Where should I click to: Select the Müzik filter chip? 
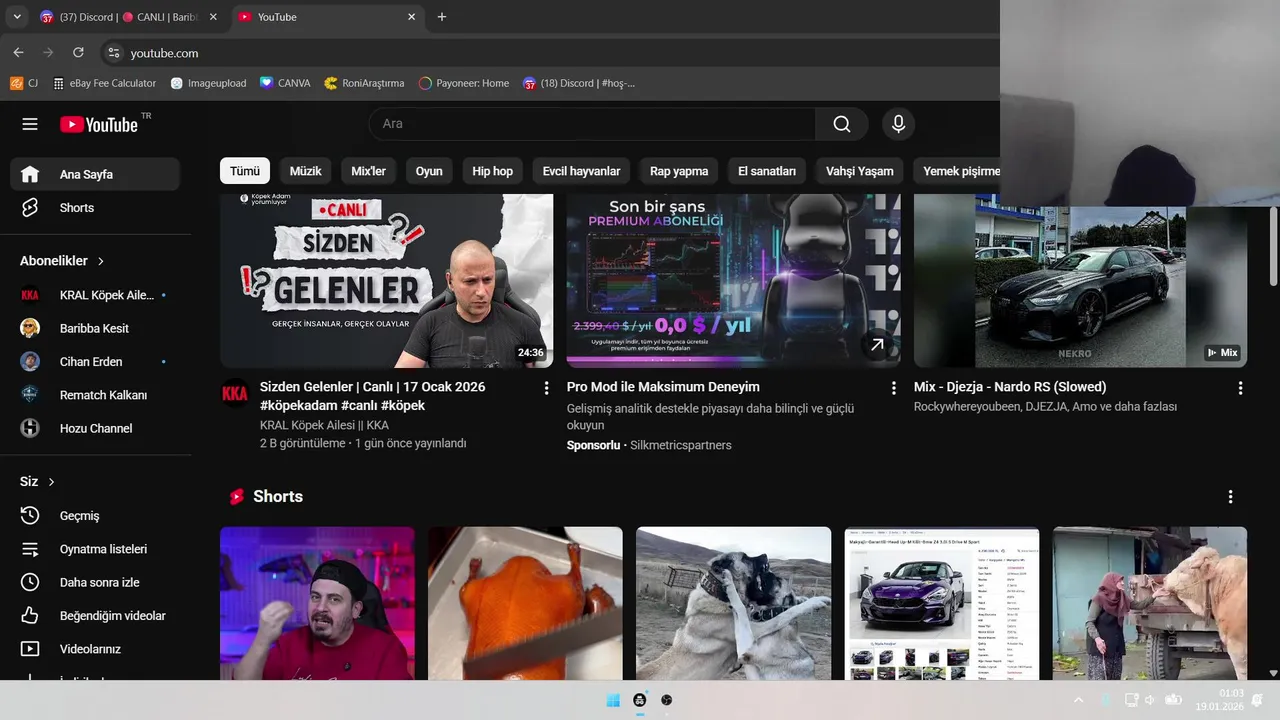306,171
